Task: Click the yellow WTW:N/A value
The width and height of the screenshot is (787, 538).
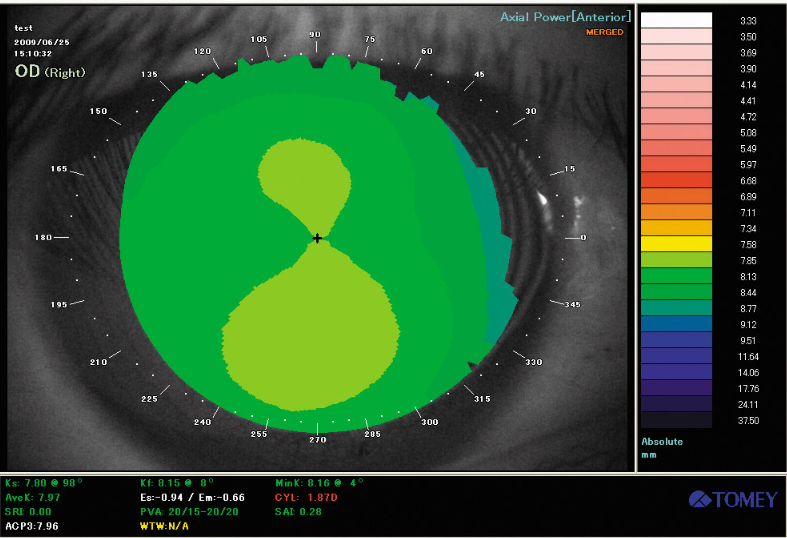Action: coord(164,524)
